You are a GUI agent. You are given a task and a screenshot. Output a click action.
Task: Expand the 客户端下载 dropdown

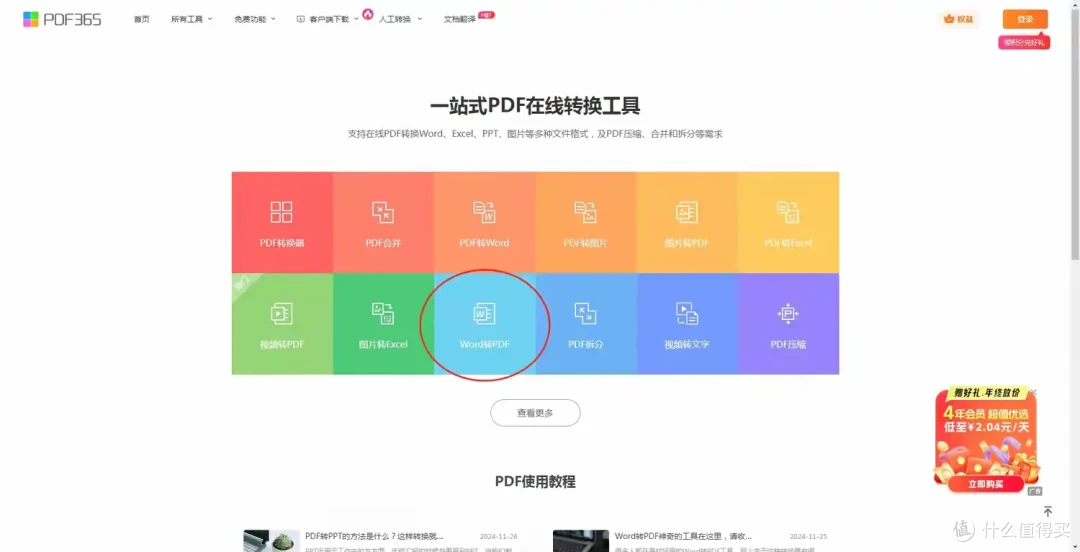click(328, 19)
